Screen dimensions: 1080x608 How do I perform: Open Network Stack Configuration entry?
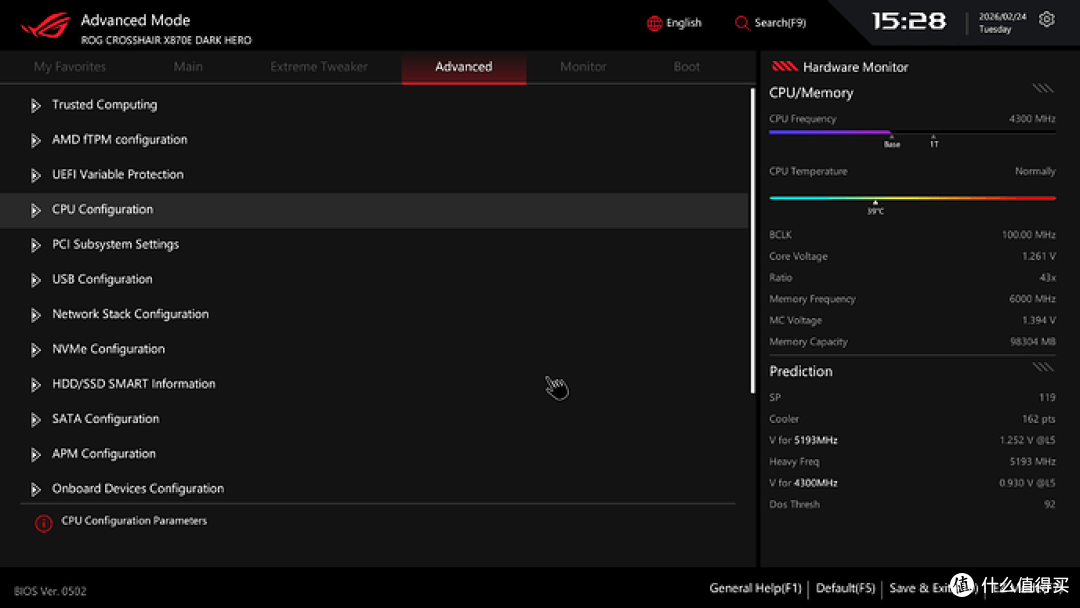(x=130, y=314)
